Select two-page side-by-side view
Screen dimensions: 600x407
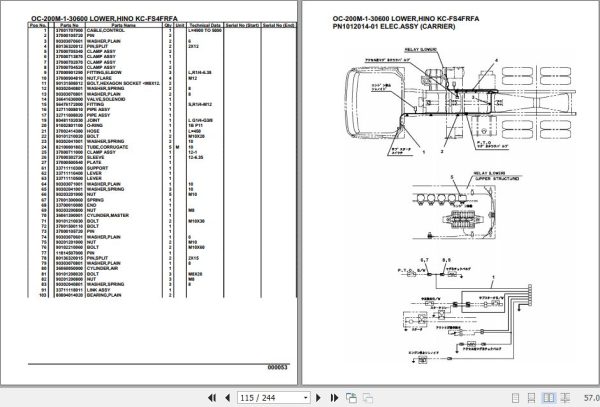click(x=548, y=398)
